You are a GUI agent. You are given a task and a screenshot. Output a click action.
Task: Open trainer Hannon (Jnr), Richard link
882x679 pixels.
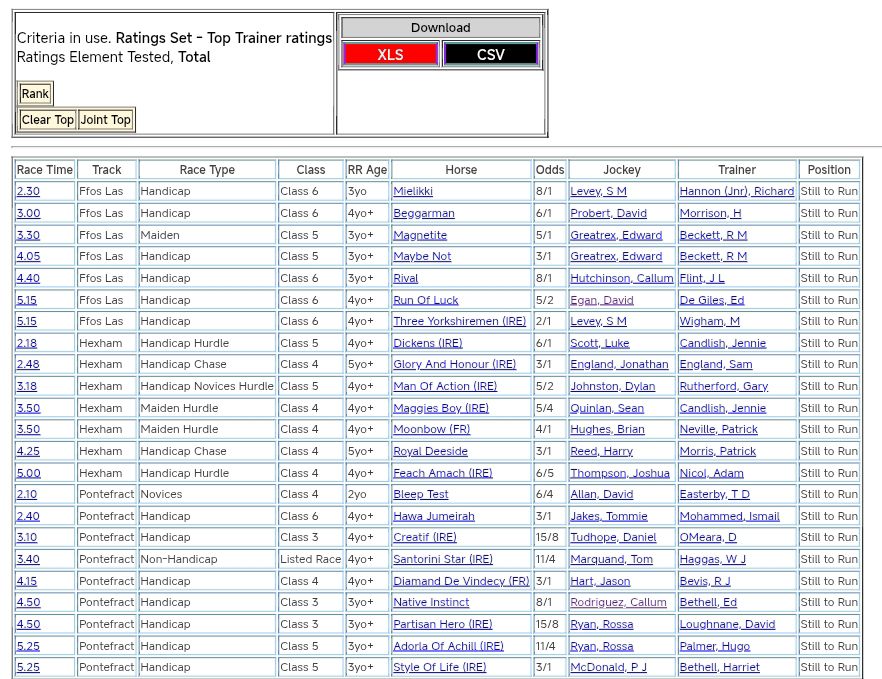(x=736, y=191)
